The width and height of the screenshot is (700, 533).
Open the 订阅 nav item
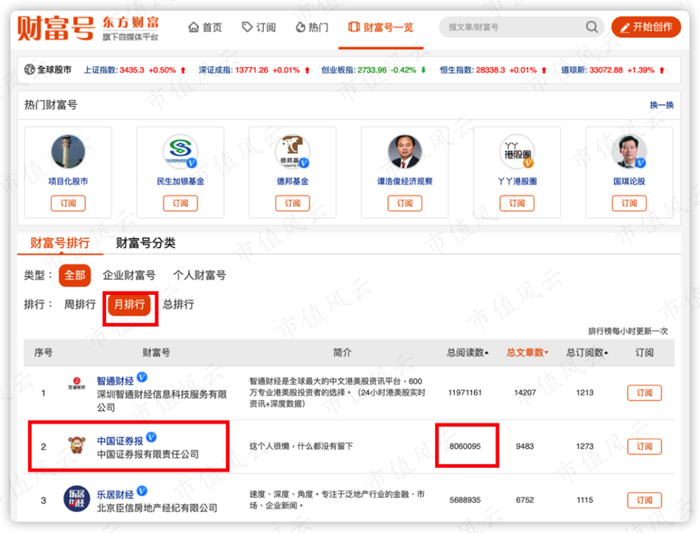(258, 27)
